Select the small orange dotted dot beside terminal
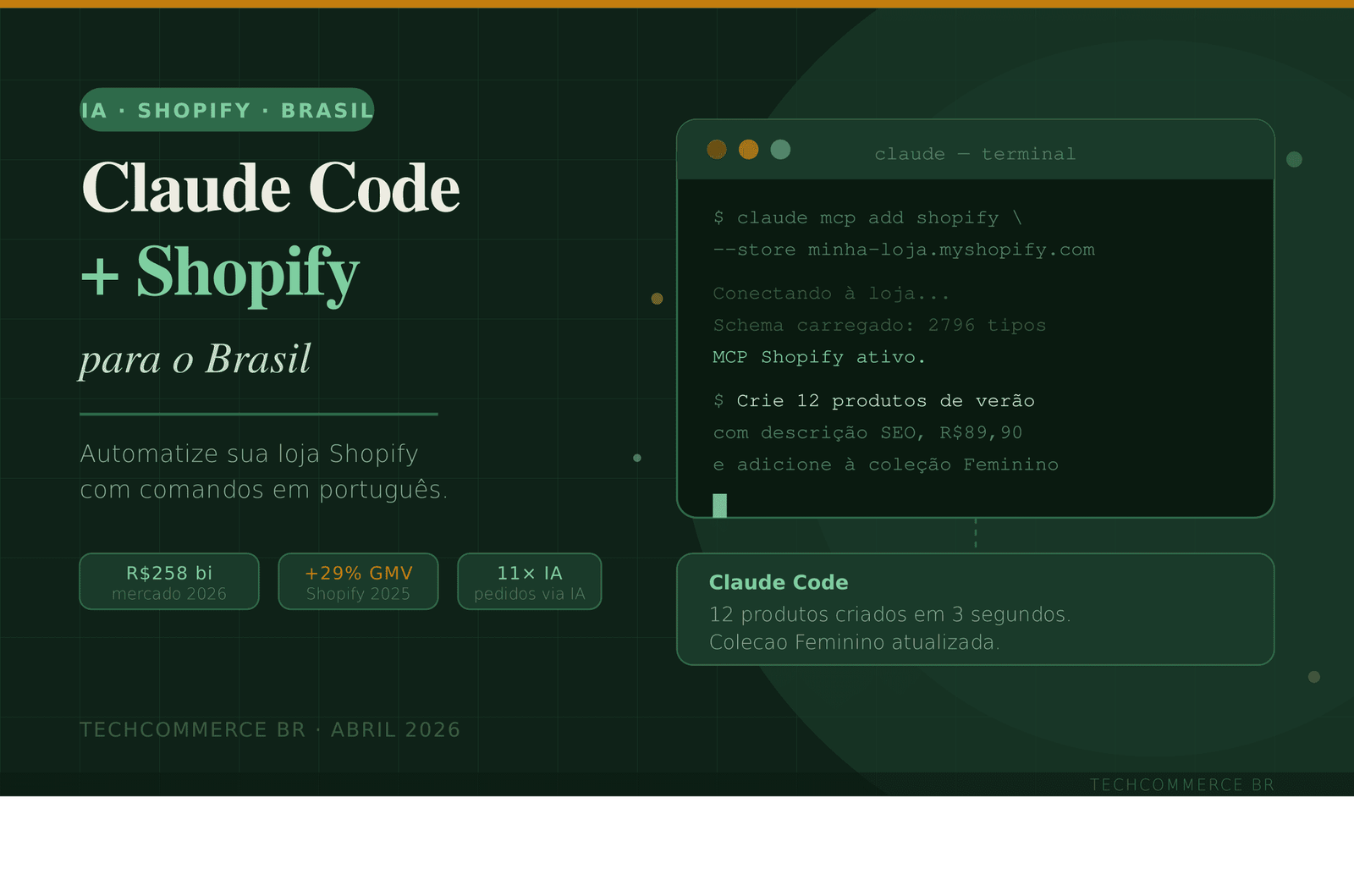This screenshot has height=896, width=1354. pos(657,298)
